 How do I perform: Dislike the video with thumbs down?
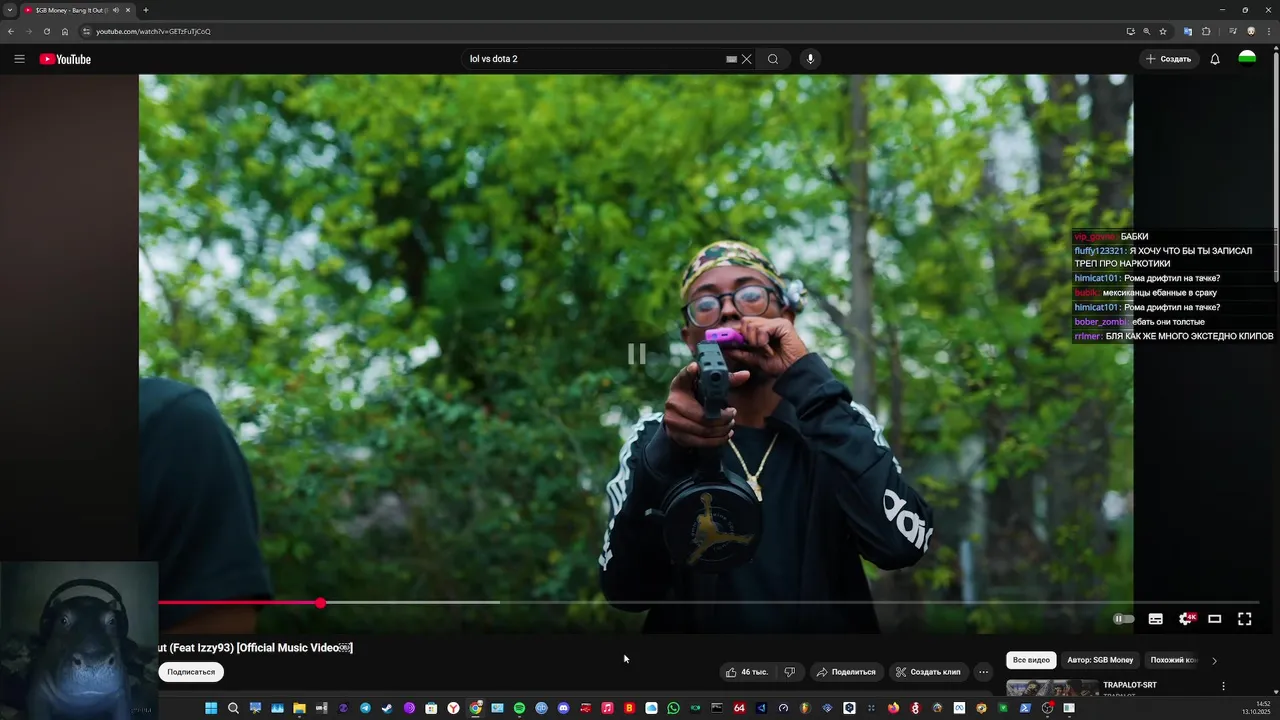click(789, 672)
